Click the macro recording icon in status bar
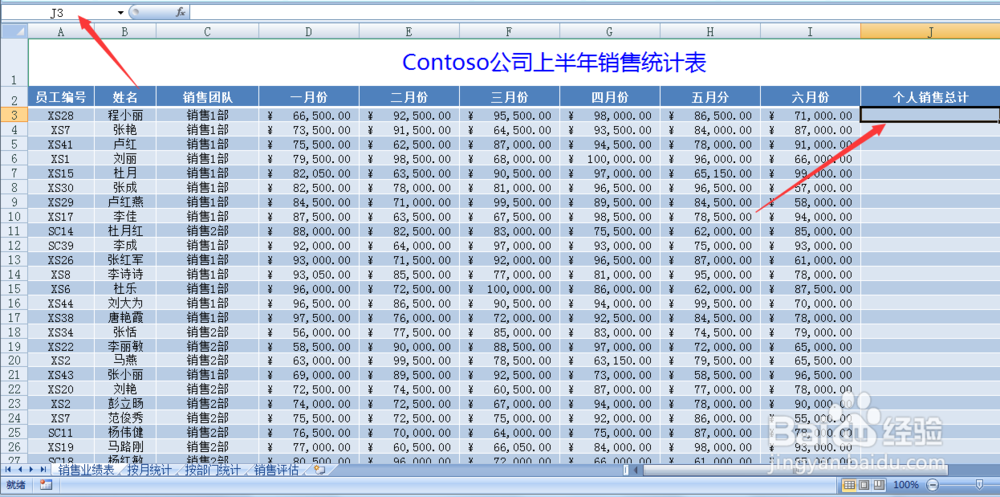Viewport: 1000px width, 497px height. click(45, 485)
